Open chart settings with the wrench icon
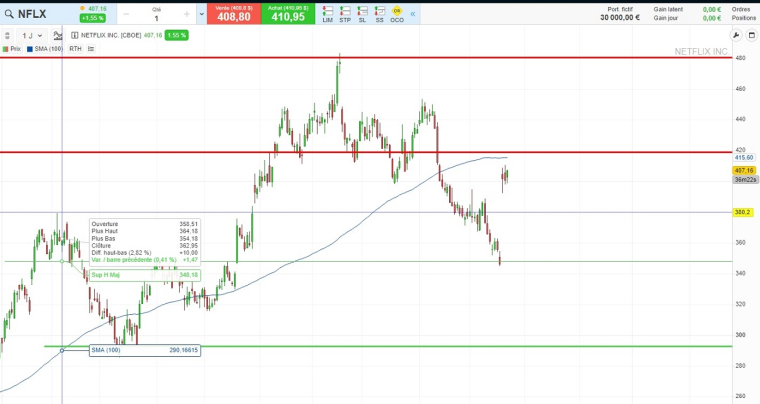760x404 pixels. click(x=736, y=35)
